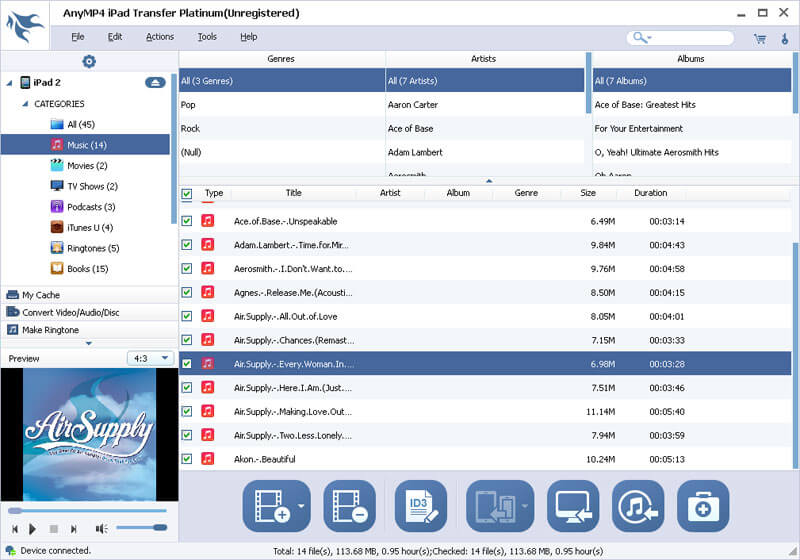Select Music (14) category
The image size is (800, 560).
click(x=85, y=145)
